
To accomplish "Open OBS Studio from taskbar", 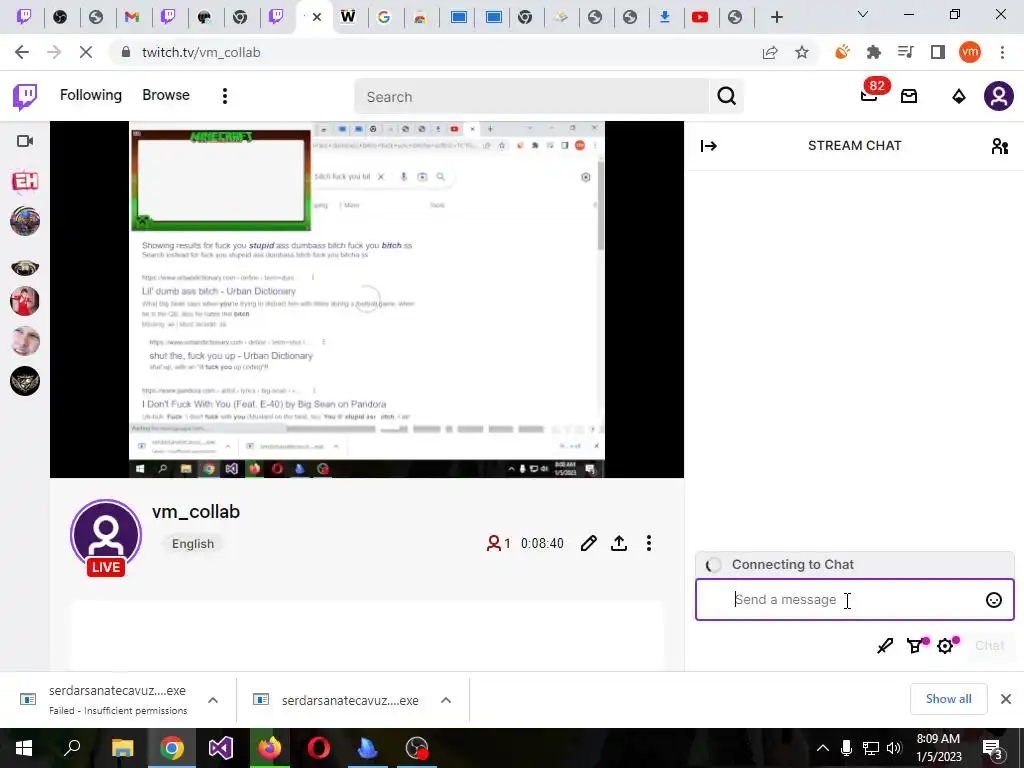I will tap(417, 748).
